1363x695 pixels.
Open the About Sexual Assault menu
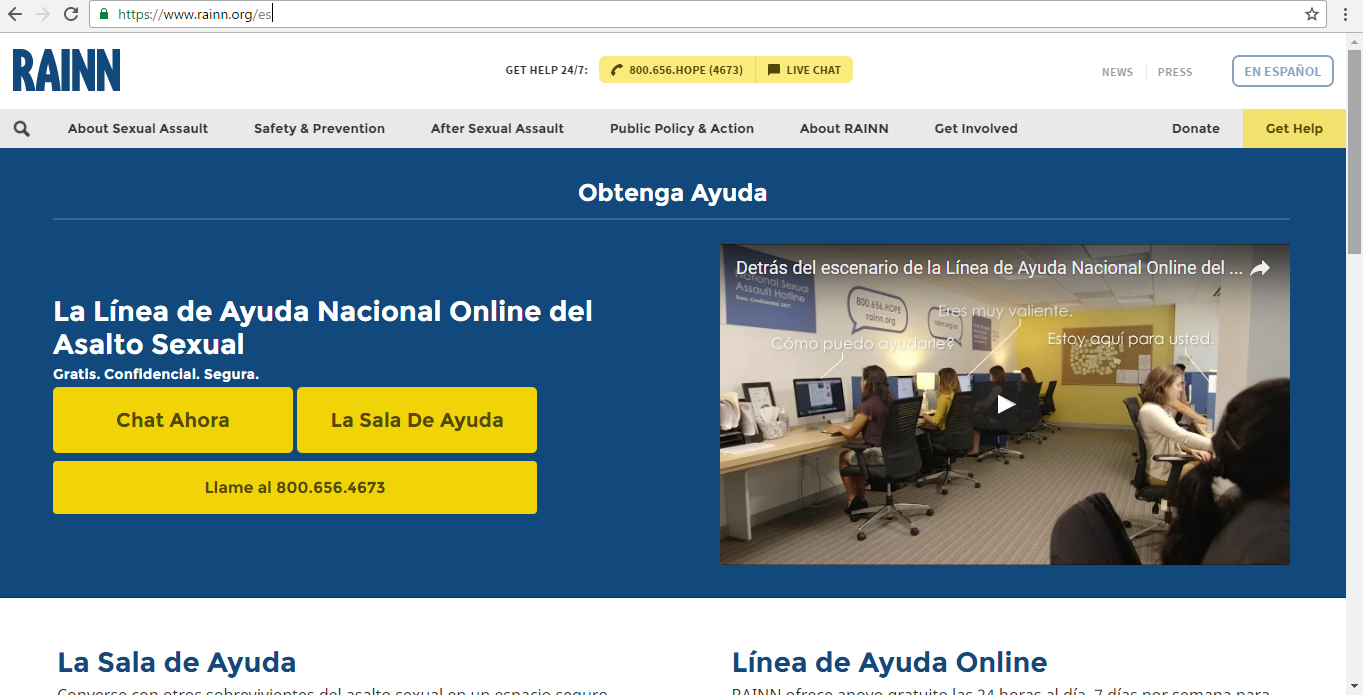138,128
